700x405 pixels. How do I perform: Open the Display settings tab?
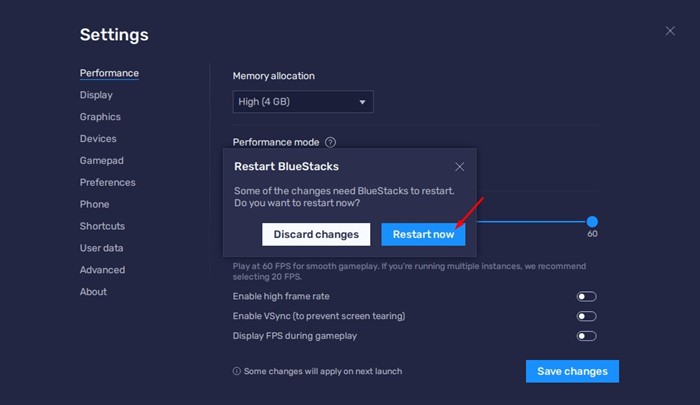96,95
